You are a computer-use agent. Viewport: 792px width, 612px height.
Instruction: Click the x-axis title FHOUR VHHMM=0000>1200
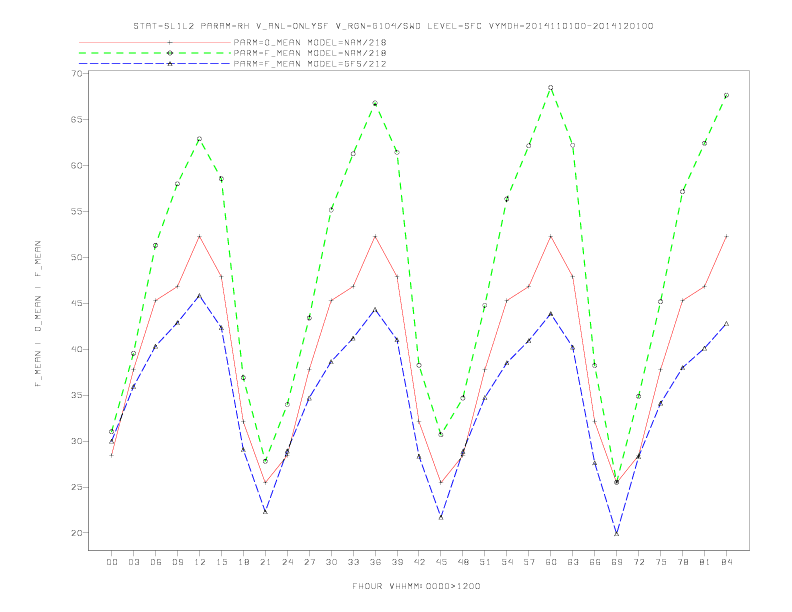pos(416,586)
